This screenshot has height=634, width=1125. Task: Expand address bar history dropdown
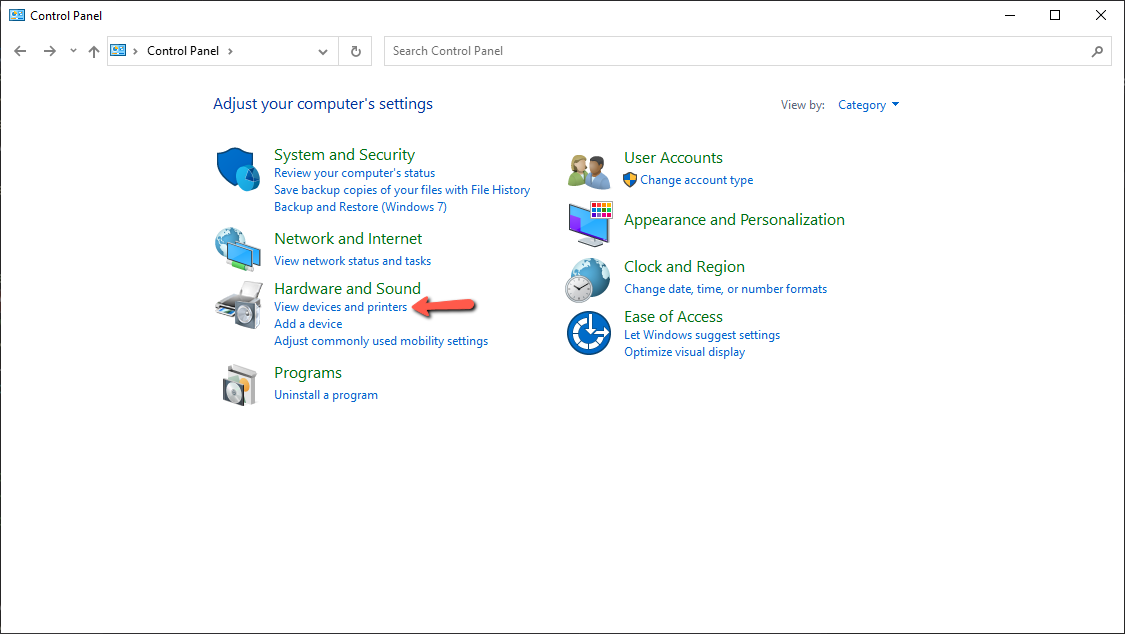[x=323, y=51]
